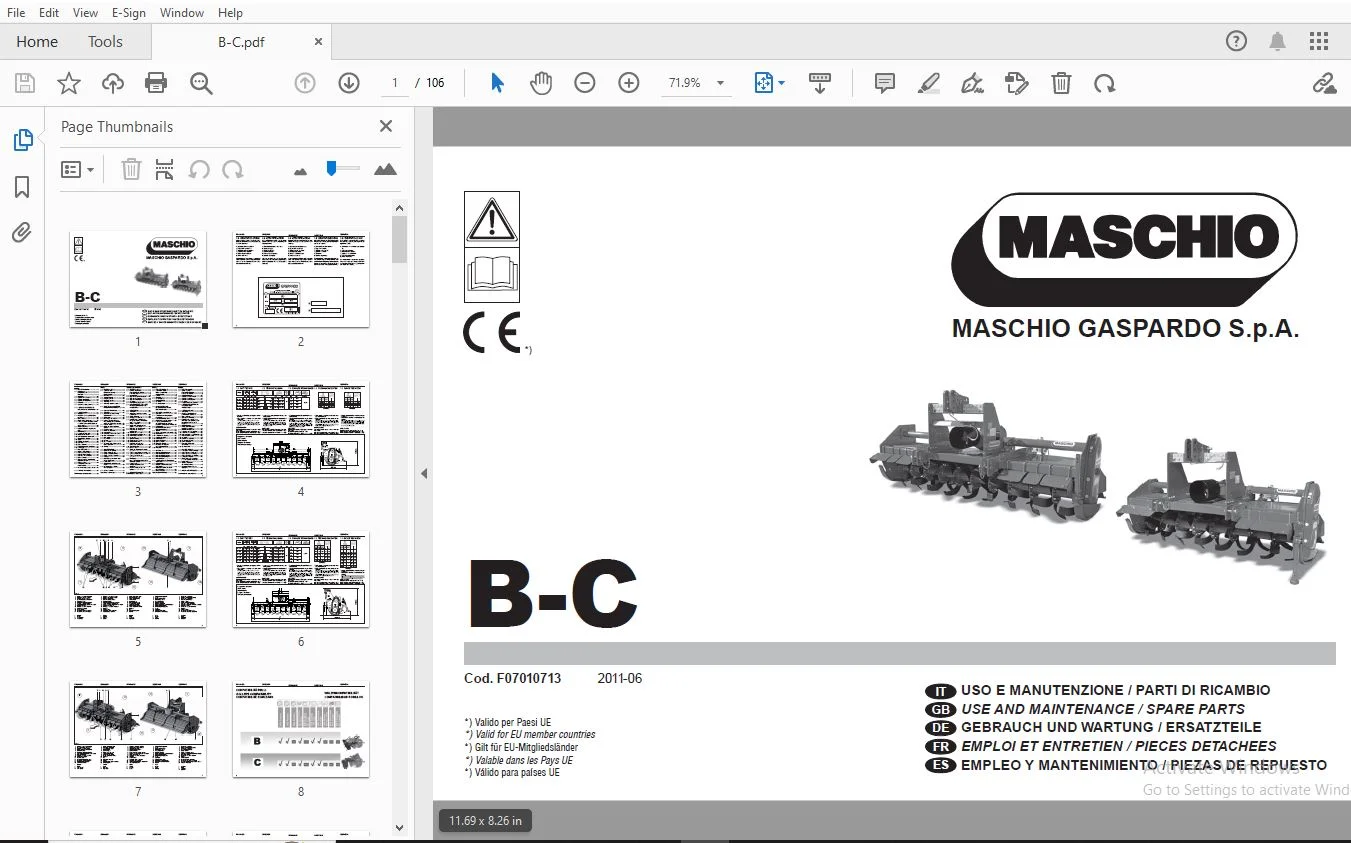Open the View menu

(x=86, y=12)
